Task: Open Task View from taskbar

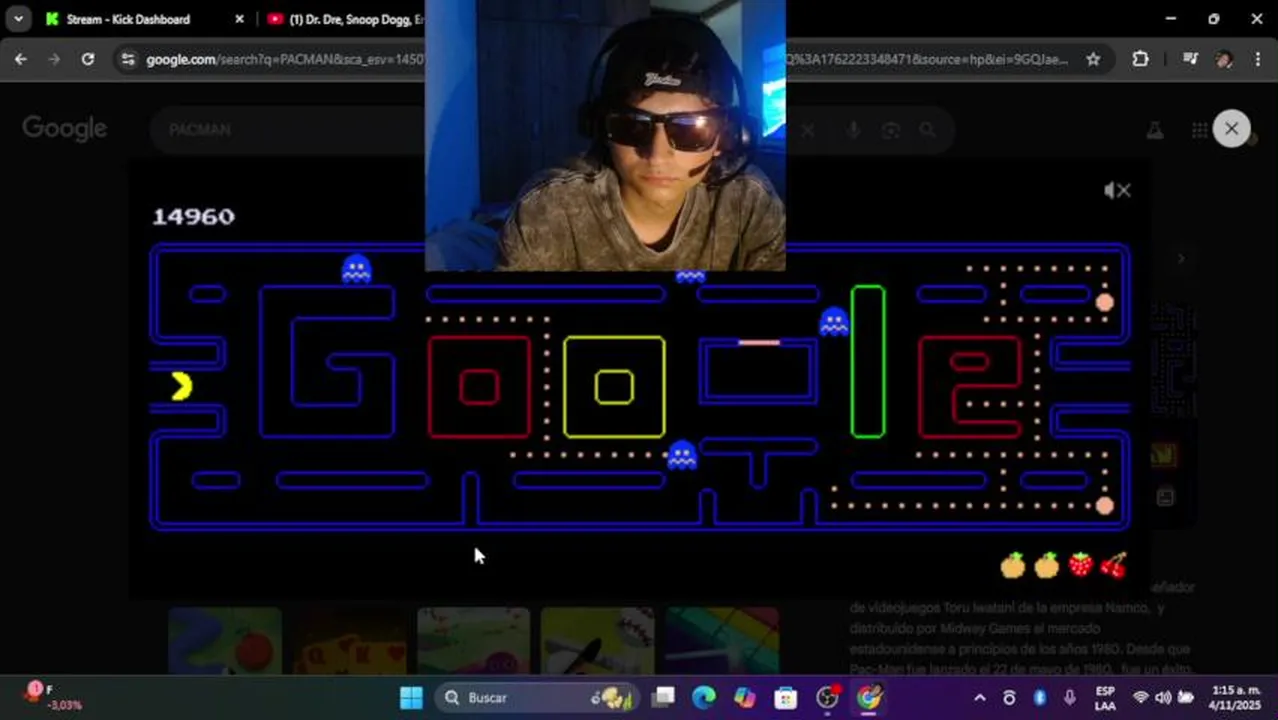Action: click(x=664, y=697)
